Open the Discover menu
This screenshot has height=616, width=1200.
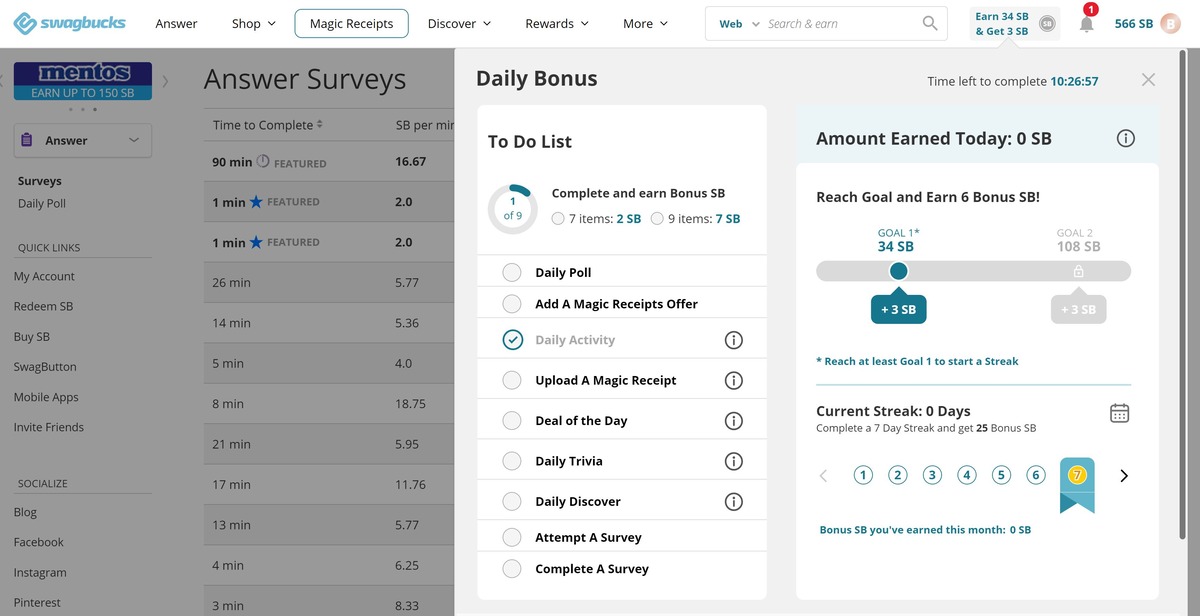click(459, 24)
